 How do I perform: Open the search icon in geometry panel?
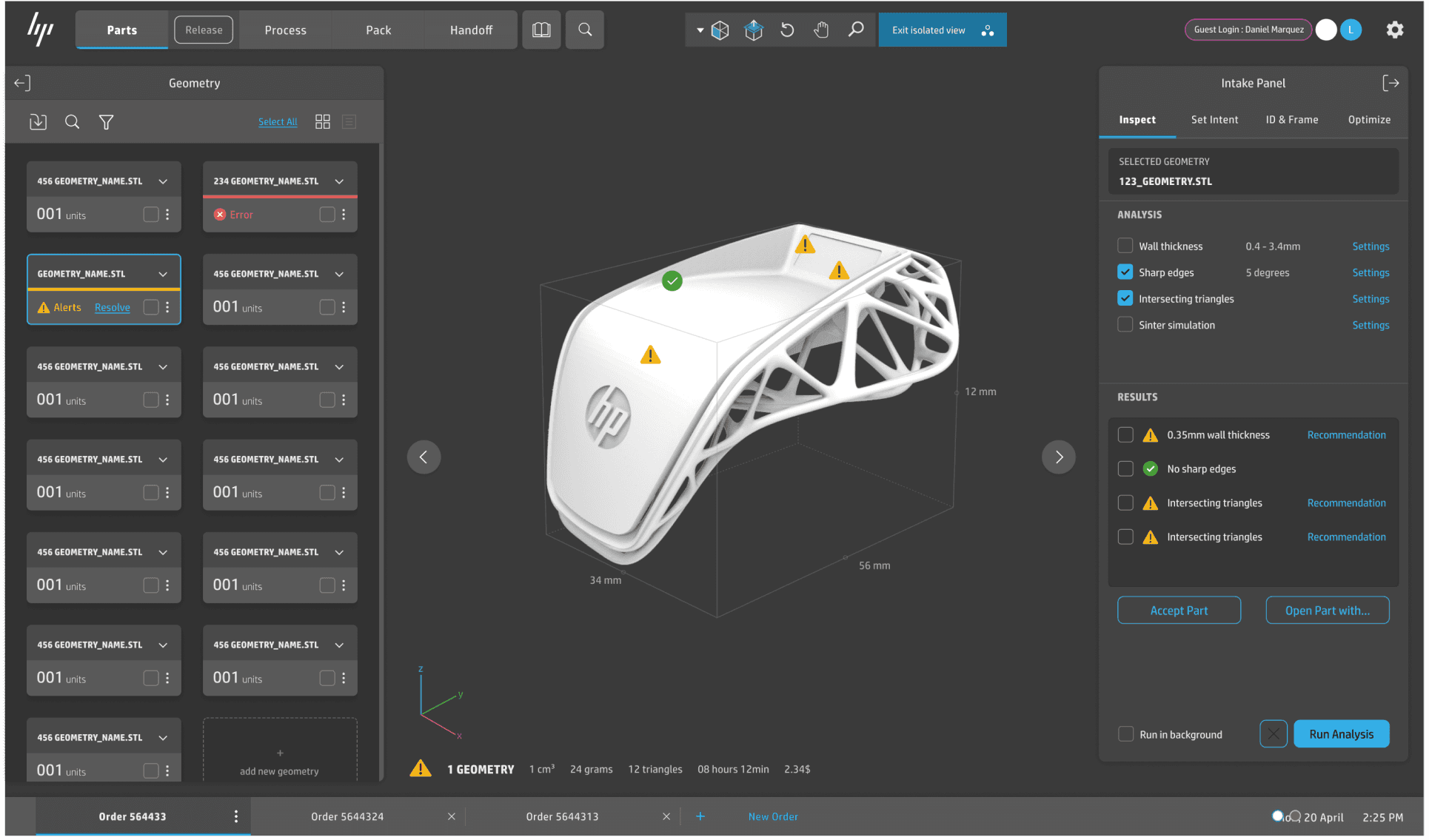[71, 121]
